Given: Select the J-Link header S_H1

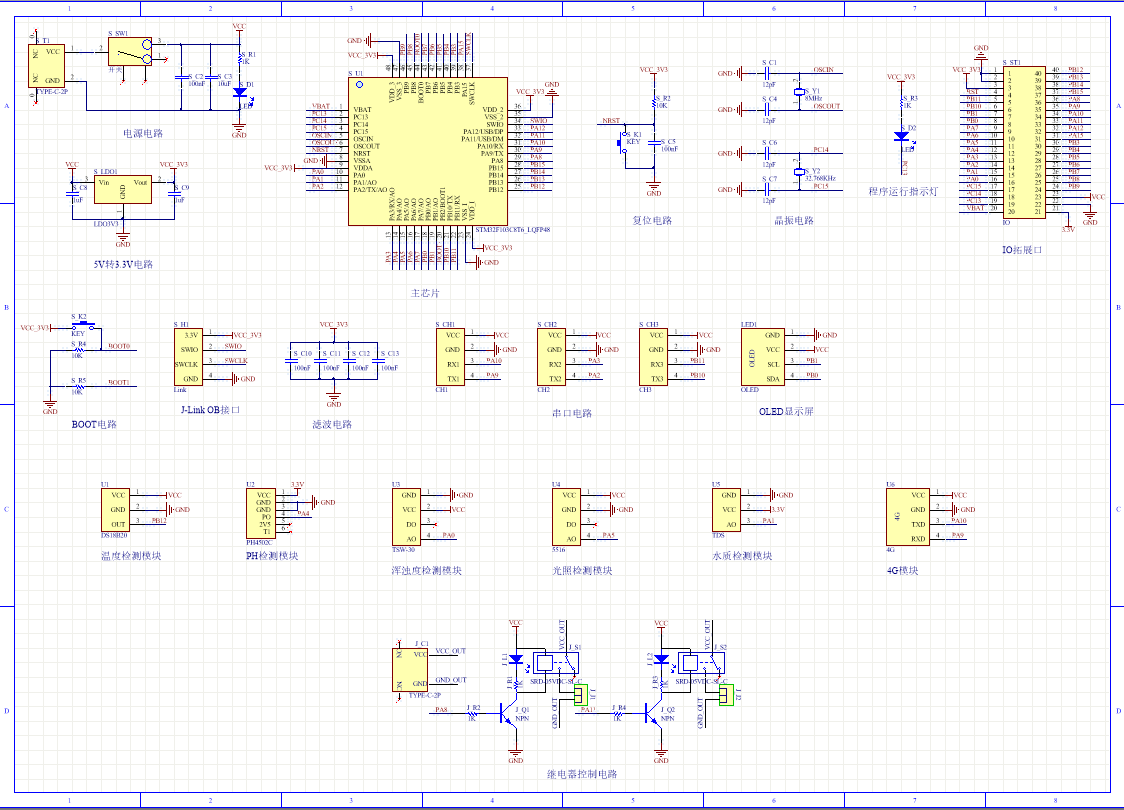Looking at the screenshot, I should pyautogui.click(x=189, y=357).
